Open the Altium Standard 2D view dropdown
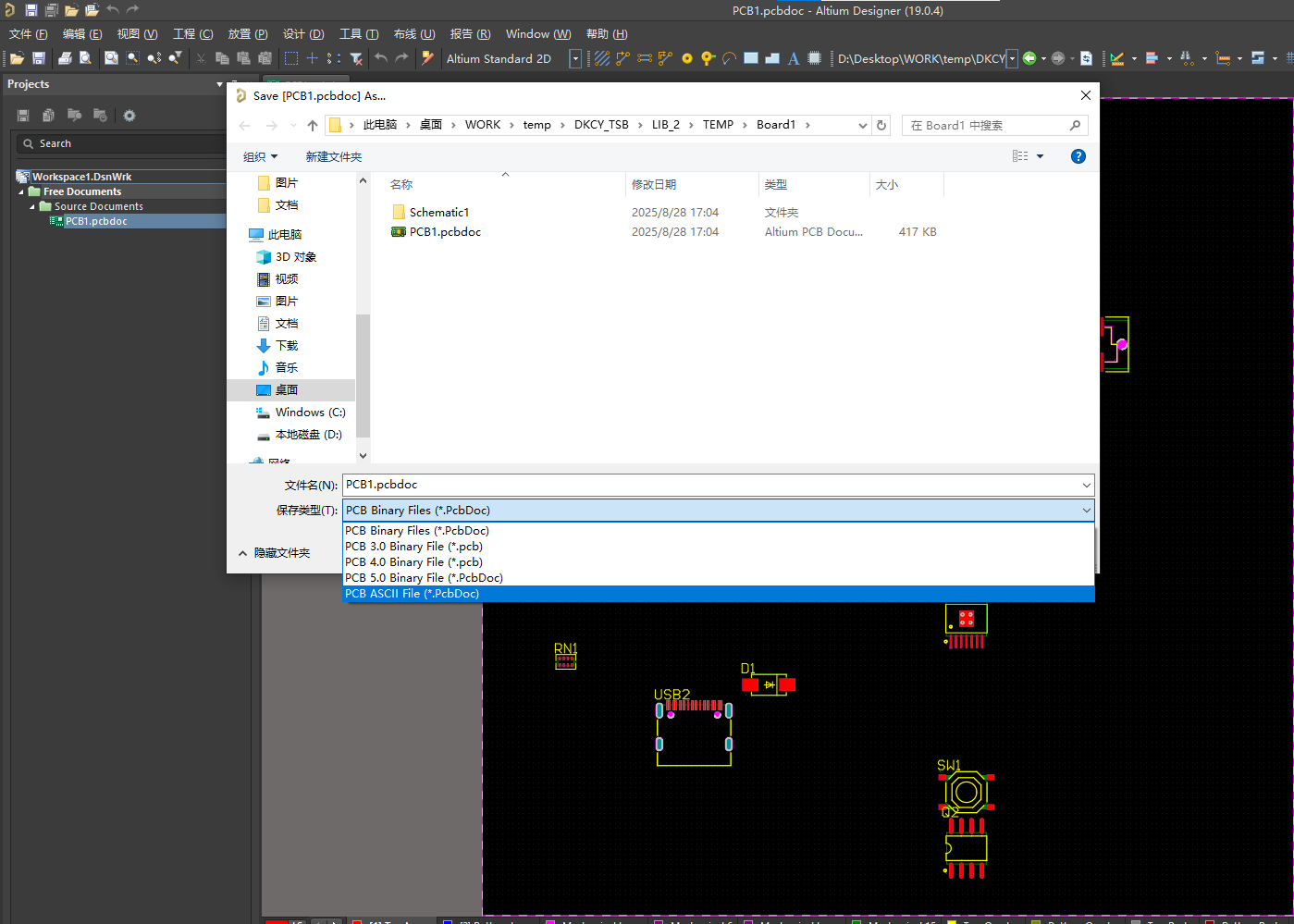 pyautogui.click(x=575, y=58)
